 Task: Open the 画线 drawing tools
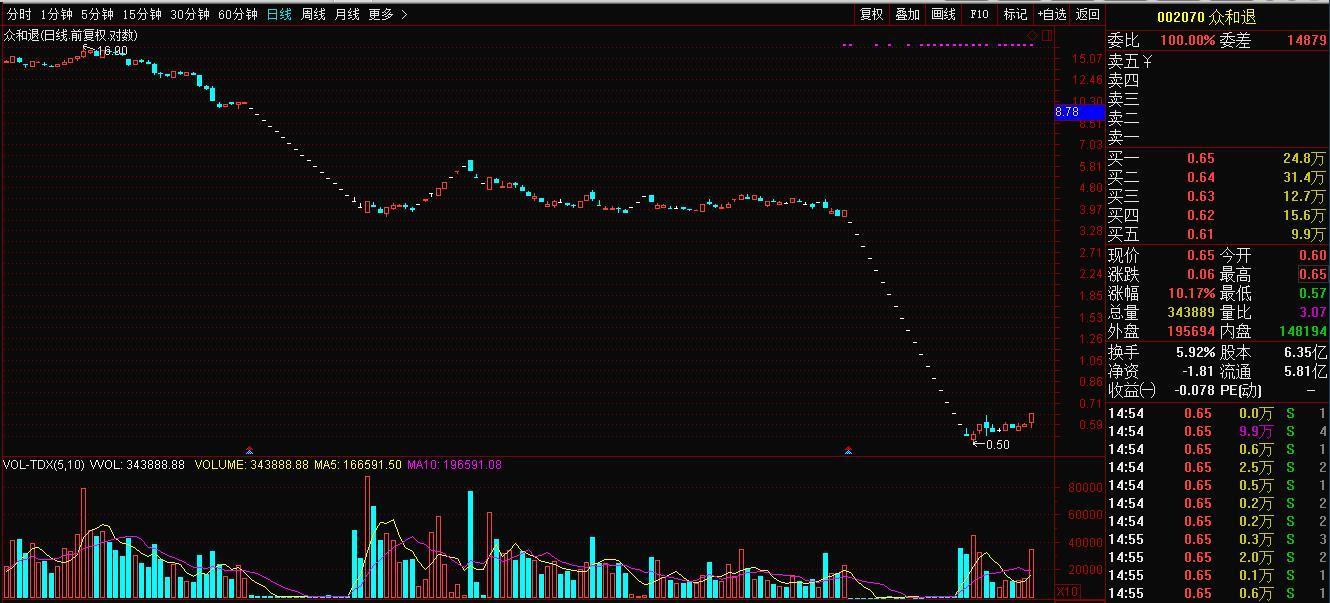coord(943,14)
